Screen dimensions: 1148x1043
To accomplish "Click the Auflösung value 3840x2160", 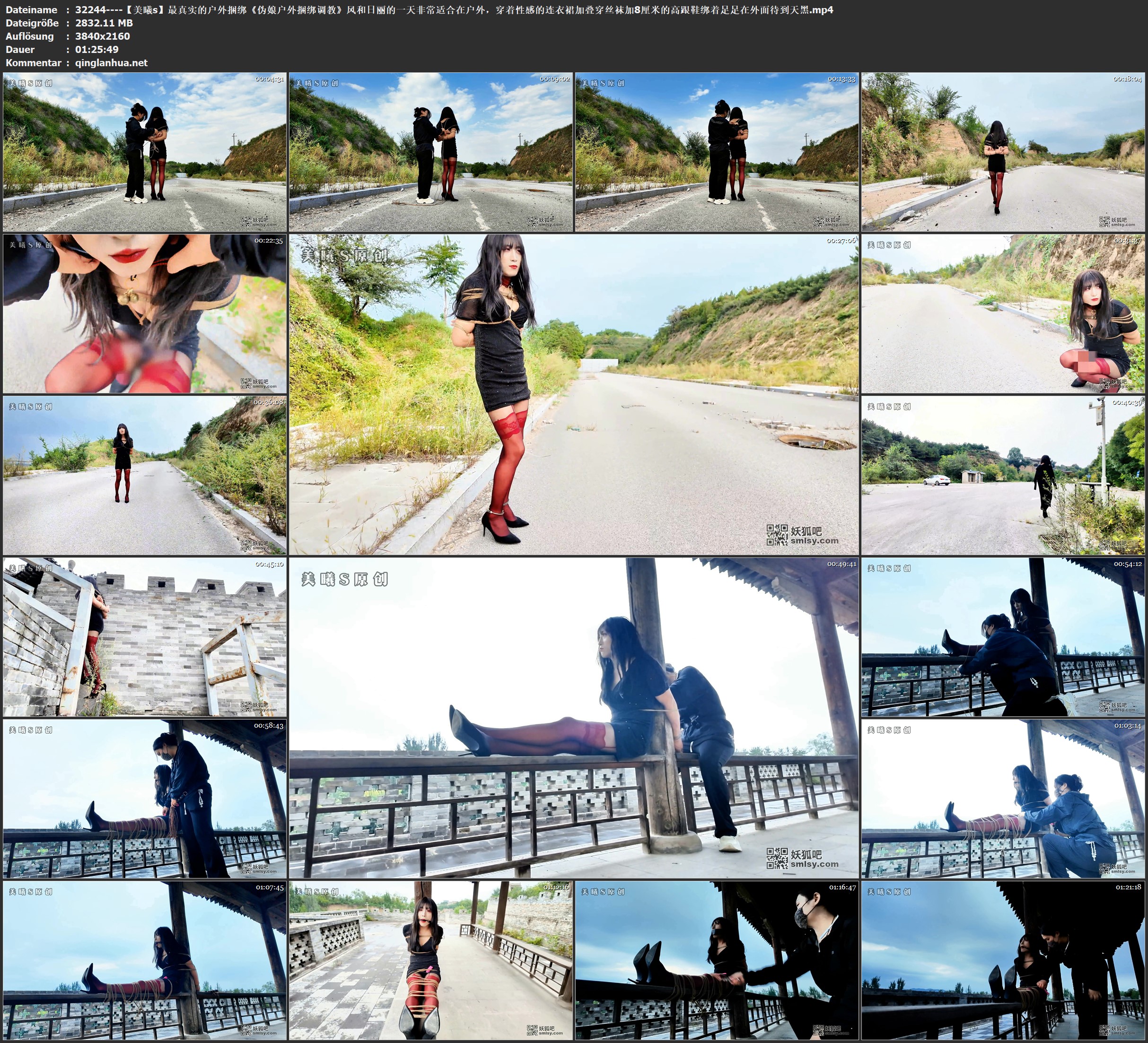I will click(103, 36).
